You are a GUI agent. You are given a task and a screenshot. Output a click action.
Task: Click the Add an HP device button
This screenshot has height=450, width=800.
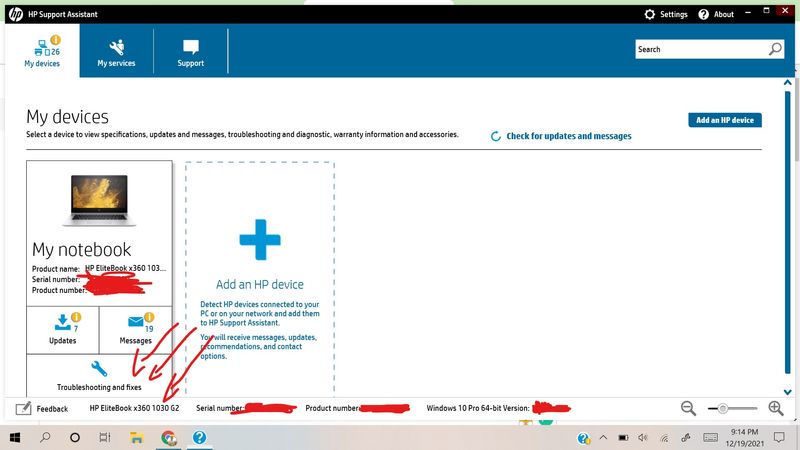[x=724, y=120]
